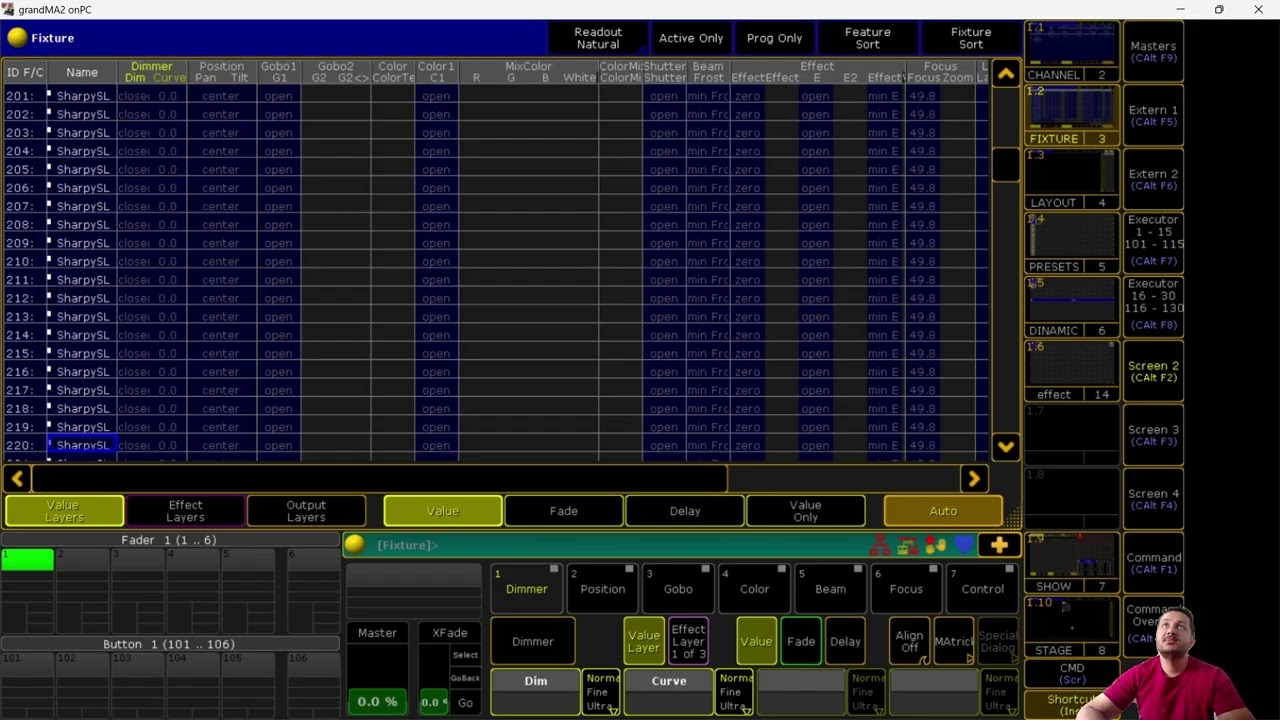
Task: Click the Effect Layer 1 of 3 button
Action: [688, 641]
